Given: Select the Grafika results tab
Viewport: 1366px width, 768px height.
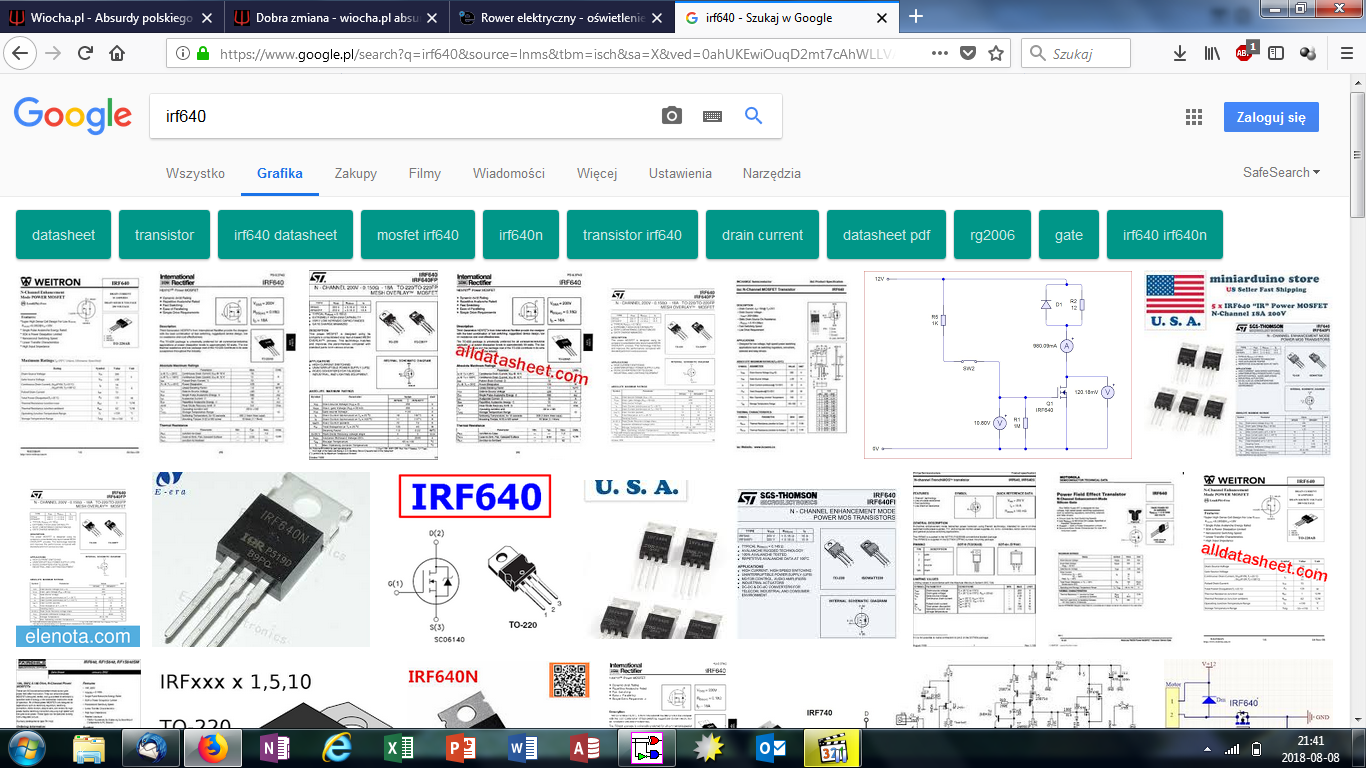Looking at the screenshot, I should 280,173.
